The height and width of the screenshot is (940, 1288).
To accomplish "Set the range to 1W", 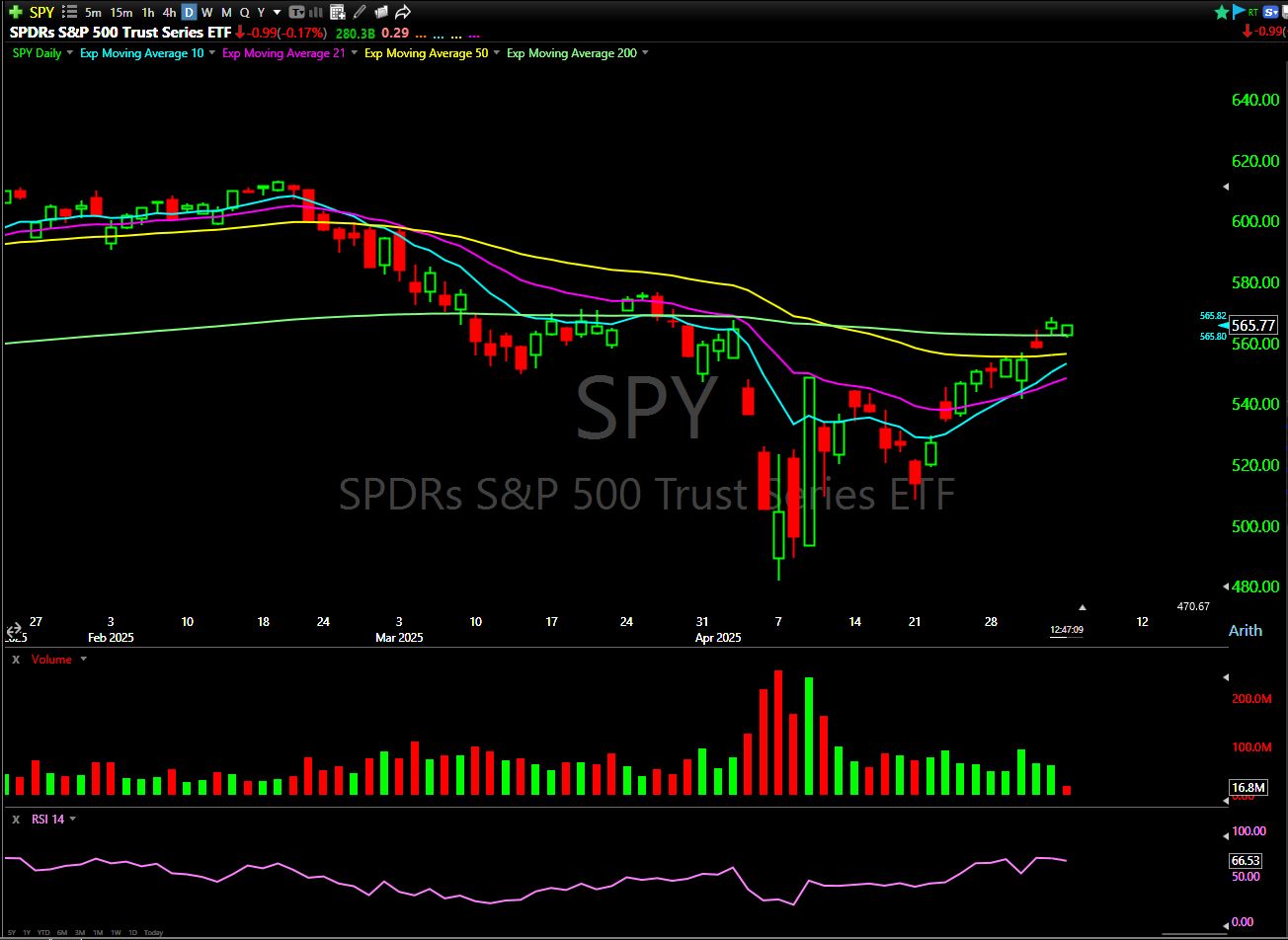I will click(x=116, y=932).
